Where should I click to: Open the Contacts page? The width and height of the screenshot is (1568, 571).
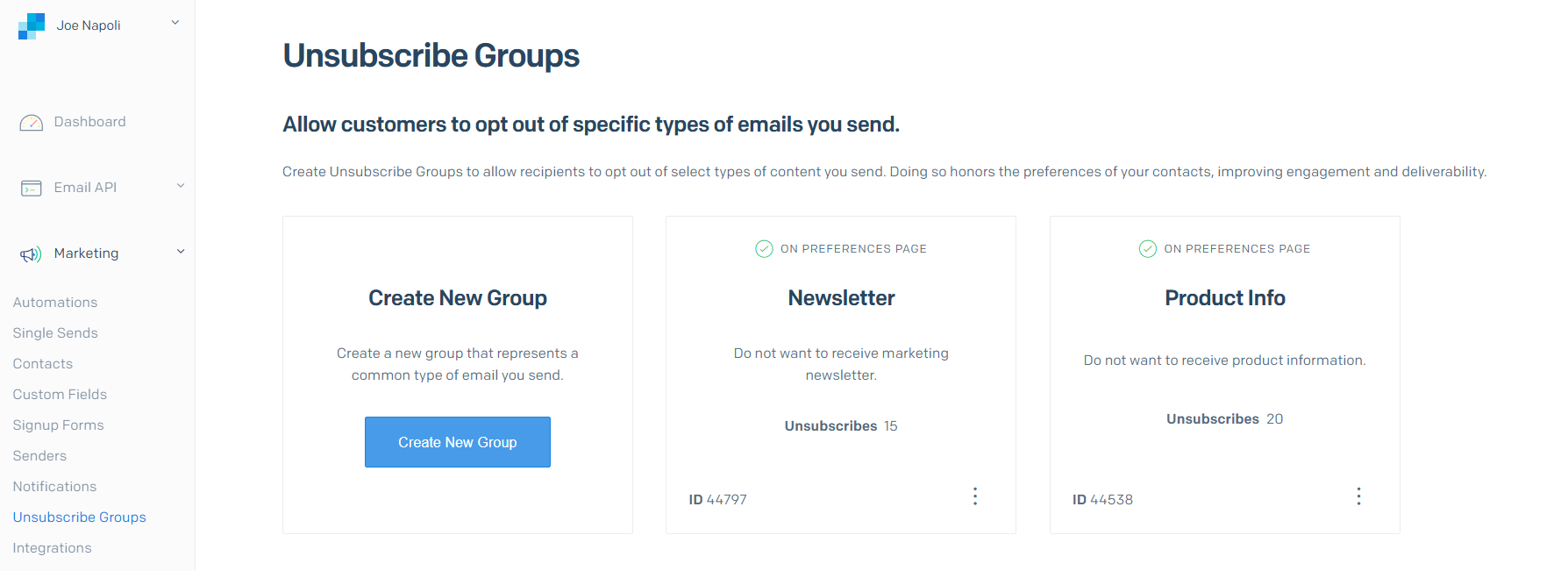pyautogui.click(x=43, y=364)
